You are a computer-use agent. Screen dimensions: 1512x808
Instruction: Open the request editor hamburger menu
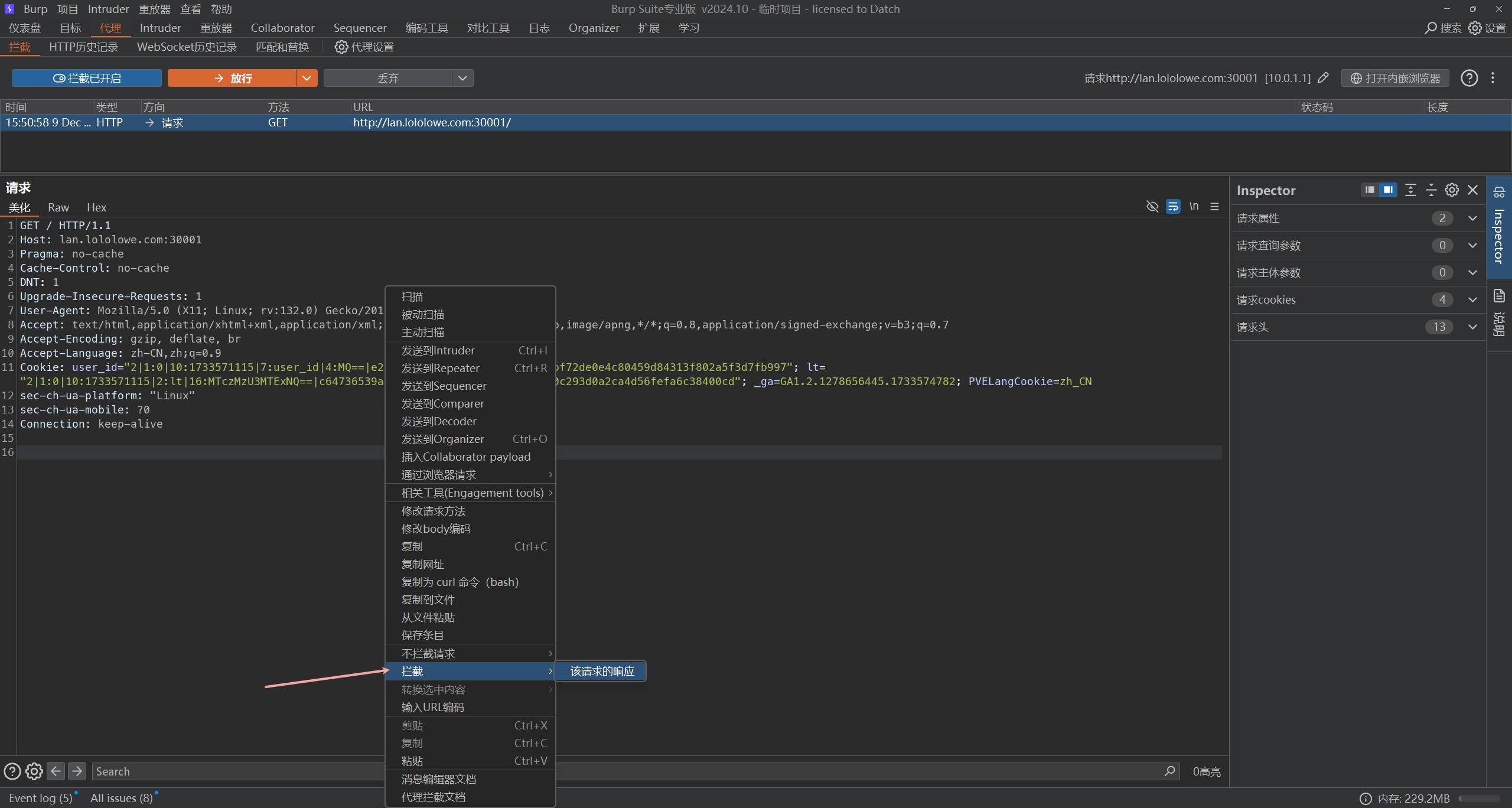pyautogui.click(x=1214, y=206)
